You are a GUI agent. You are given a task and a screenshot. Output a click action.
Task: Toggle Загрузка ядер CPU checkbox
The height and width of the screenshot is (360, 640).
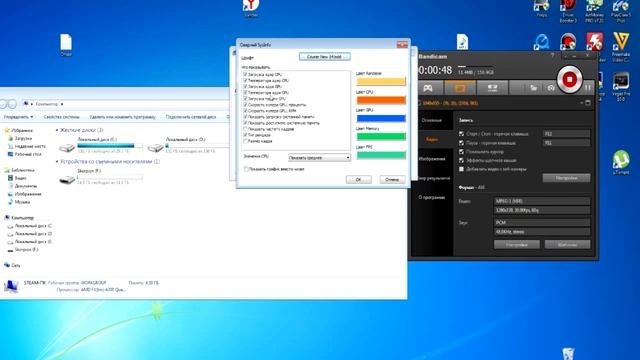tap(245, 75)
